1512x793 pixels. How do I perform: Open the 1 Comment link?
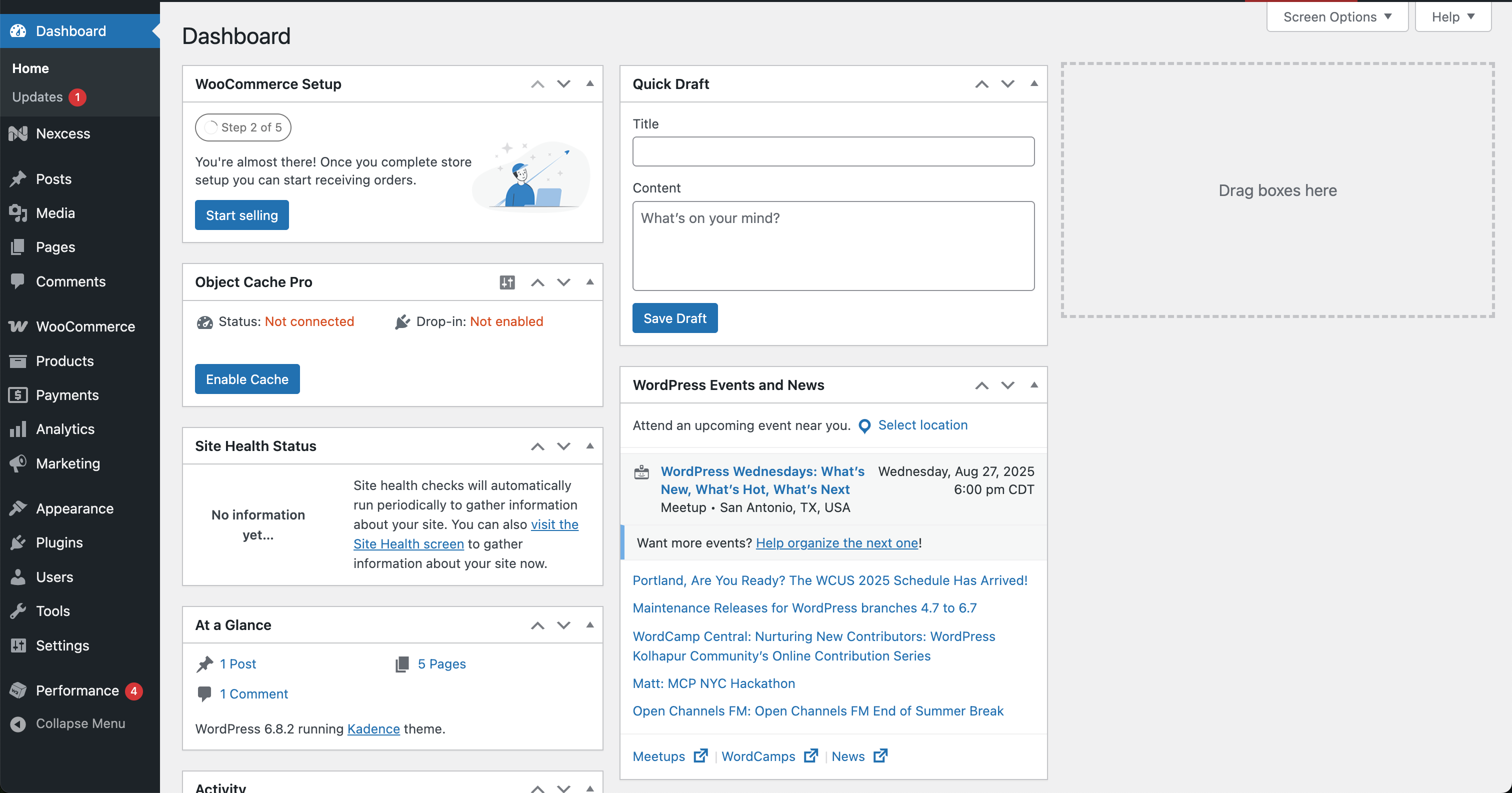pyautogui.click(x=253, y=694)
